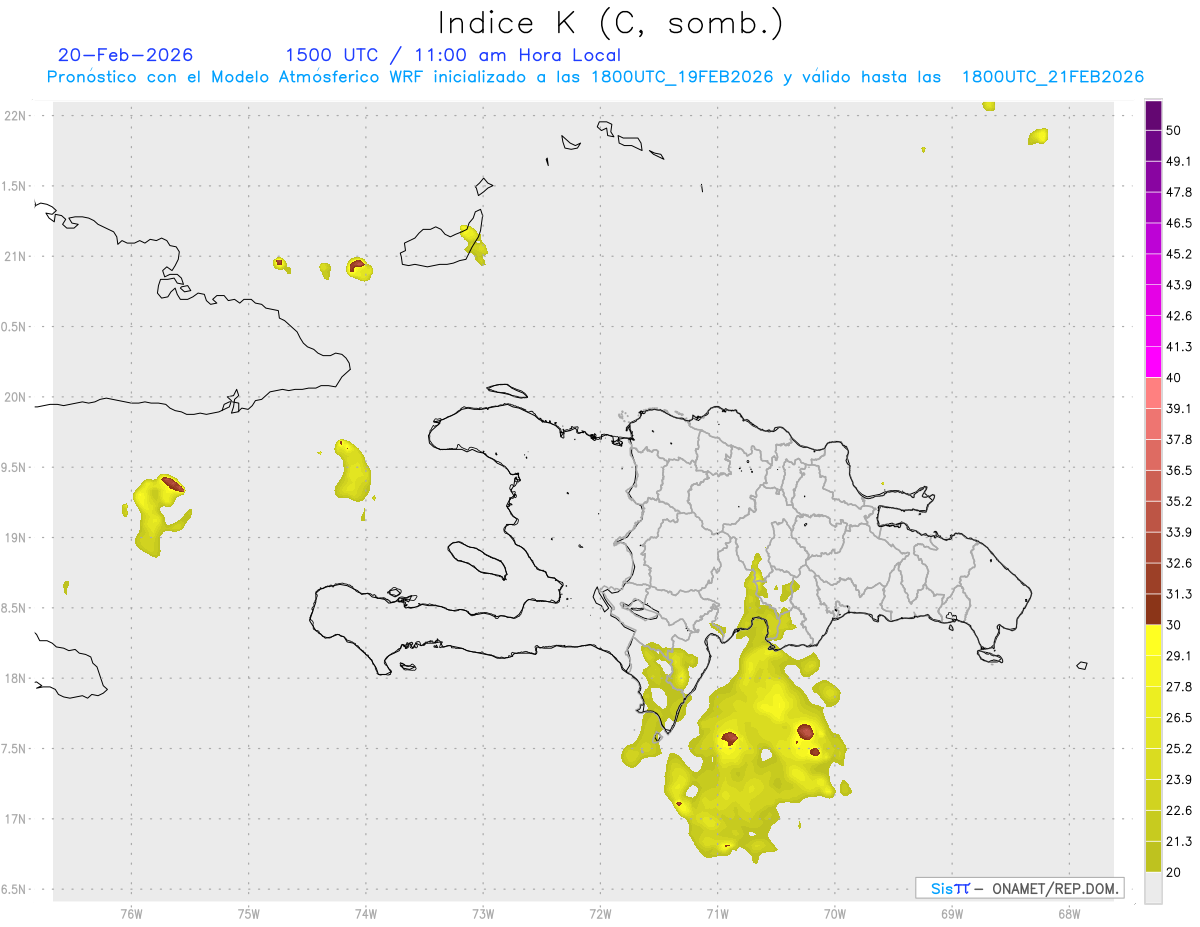Click the '26.5' colorbar value
The width and height of the screenshot is (1200, 927).
[x=1178, y=718]
